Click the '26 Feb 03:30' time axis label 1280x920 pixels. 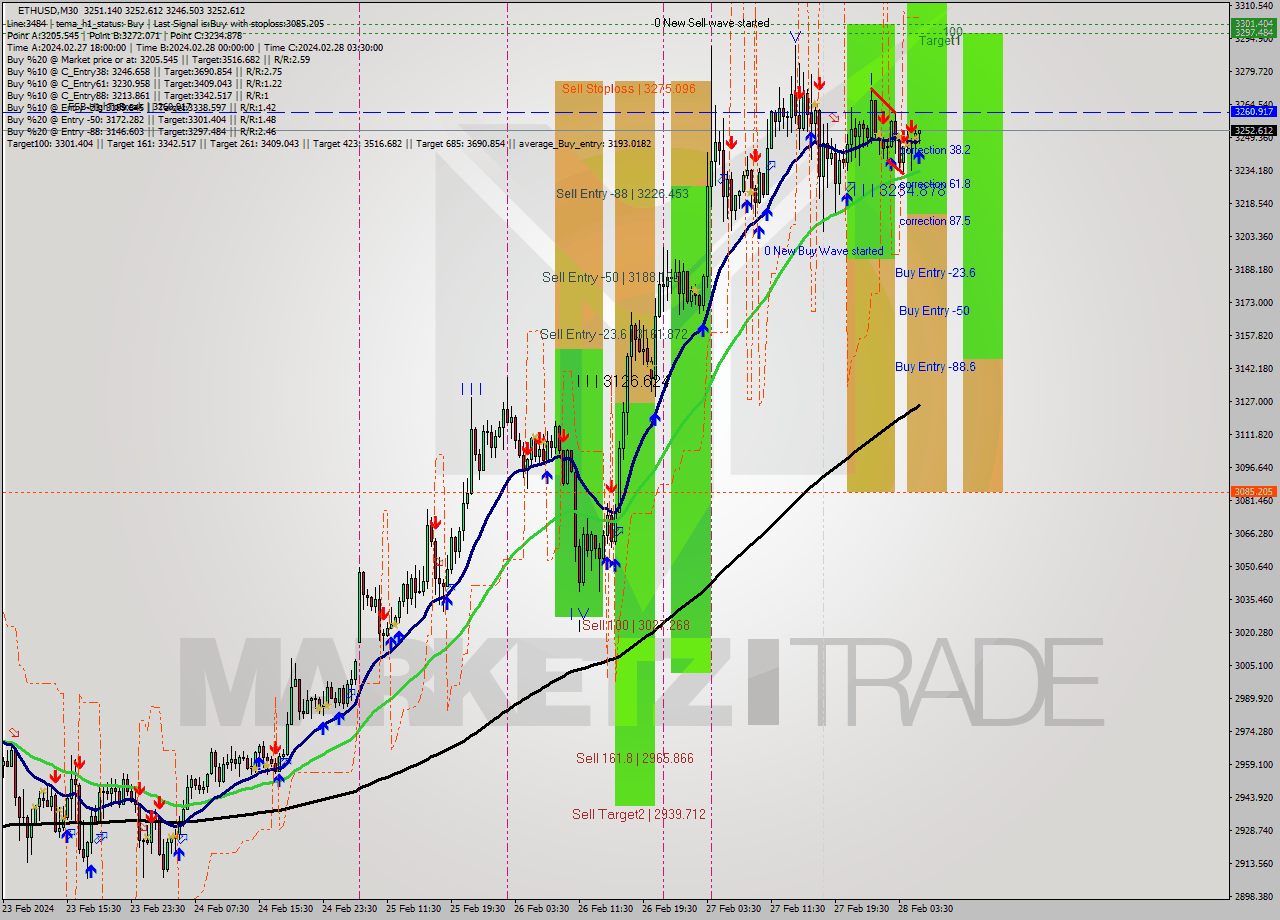tap(541, 909)
